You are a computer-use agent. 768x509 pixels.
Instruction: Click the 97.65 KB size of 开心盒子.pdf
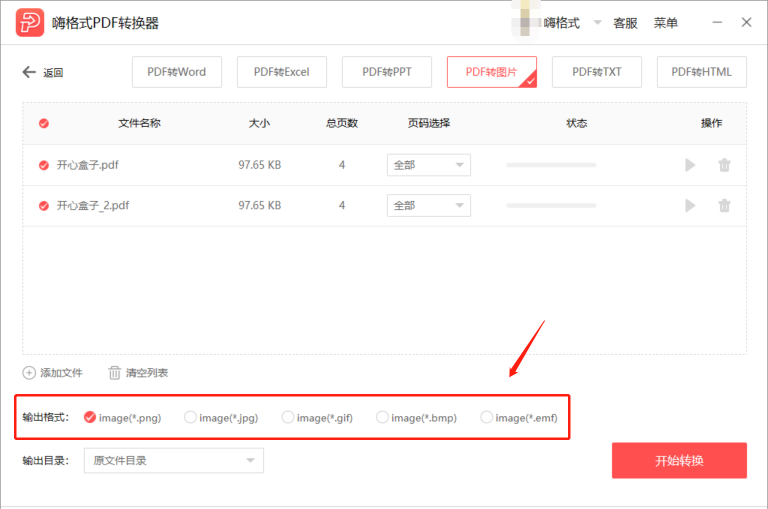coord(260,165)
